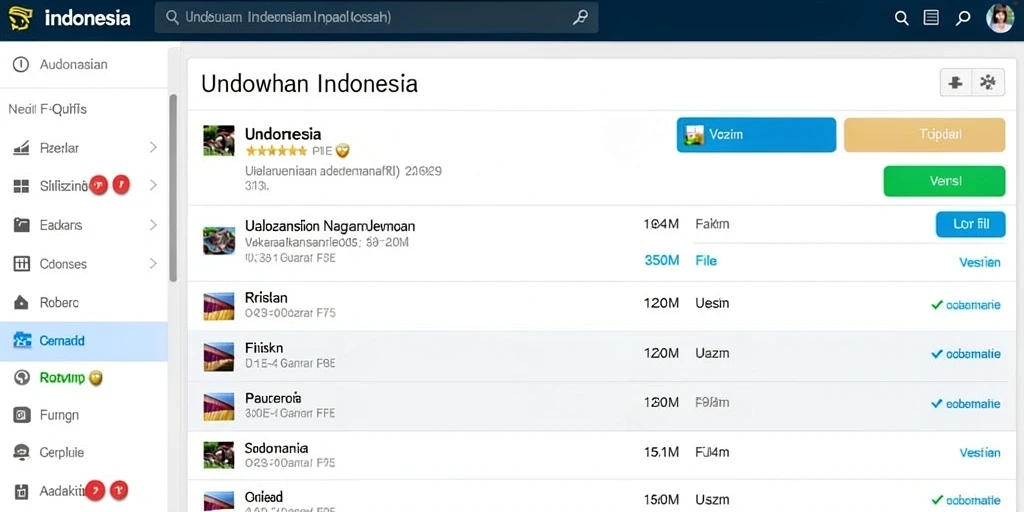
Task: Open search icon in top-right header
Action: [901, 18]
